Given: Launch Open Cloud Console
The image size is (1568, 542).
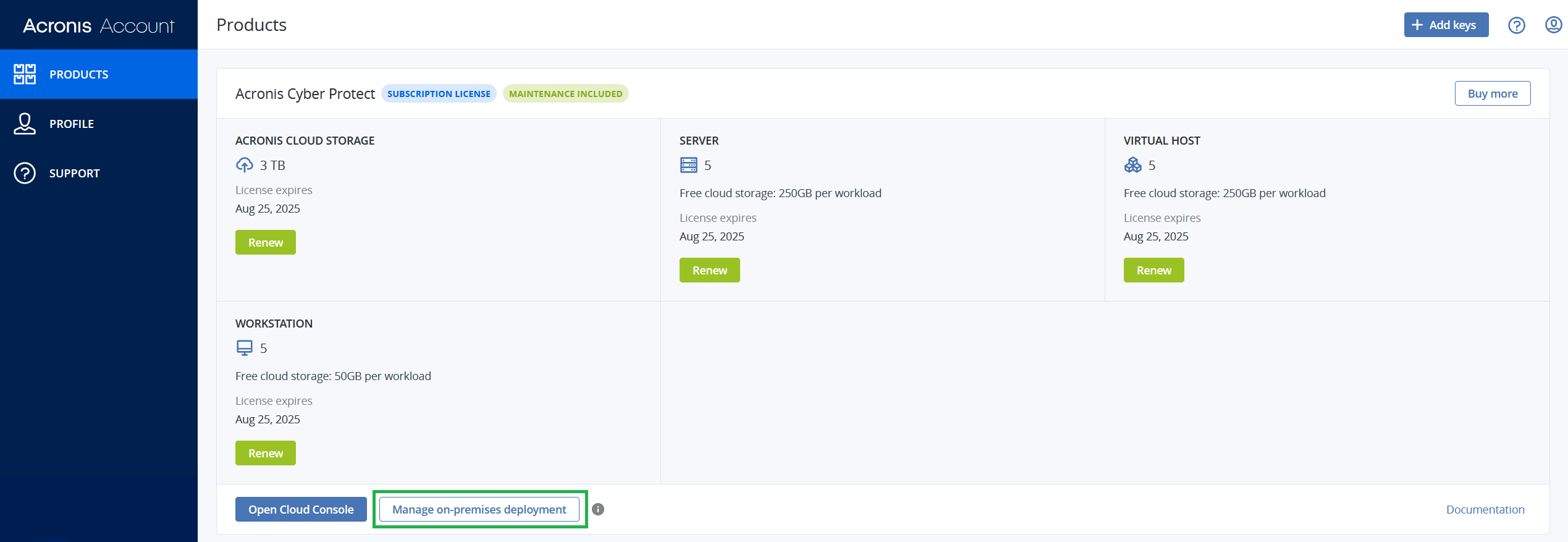Looking at the screenshot, I should pos(301,509).
